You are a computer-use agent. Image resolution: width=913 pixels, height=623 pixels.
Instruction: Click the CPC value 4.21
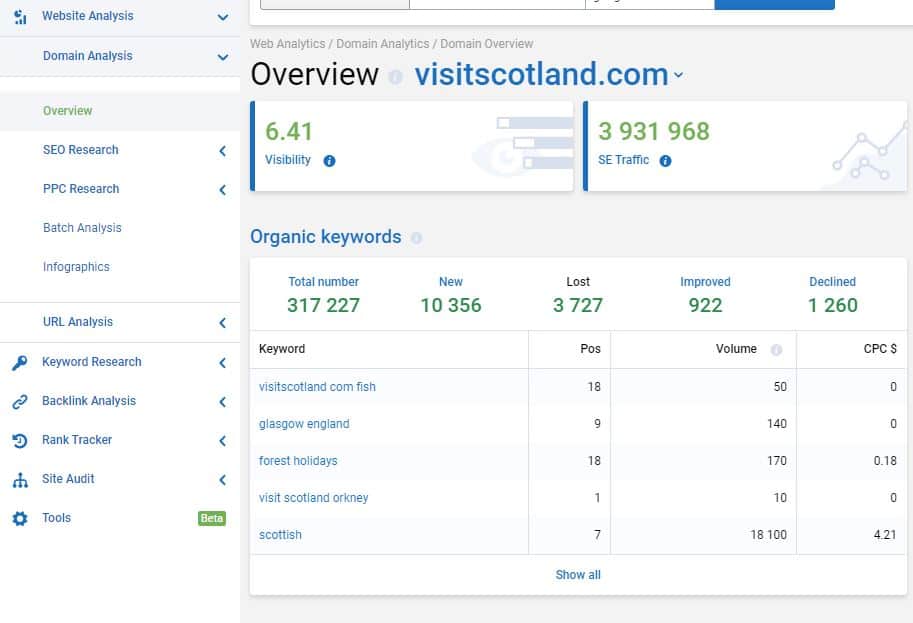[885, 534]
